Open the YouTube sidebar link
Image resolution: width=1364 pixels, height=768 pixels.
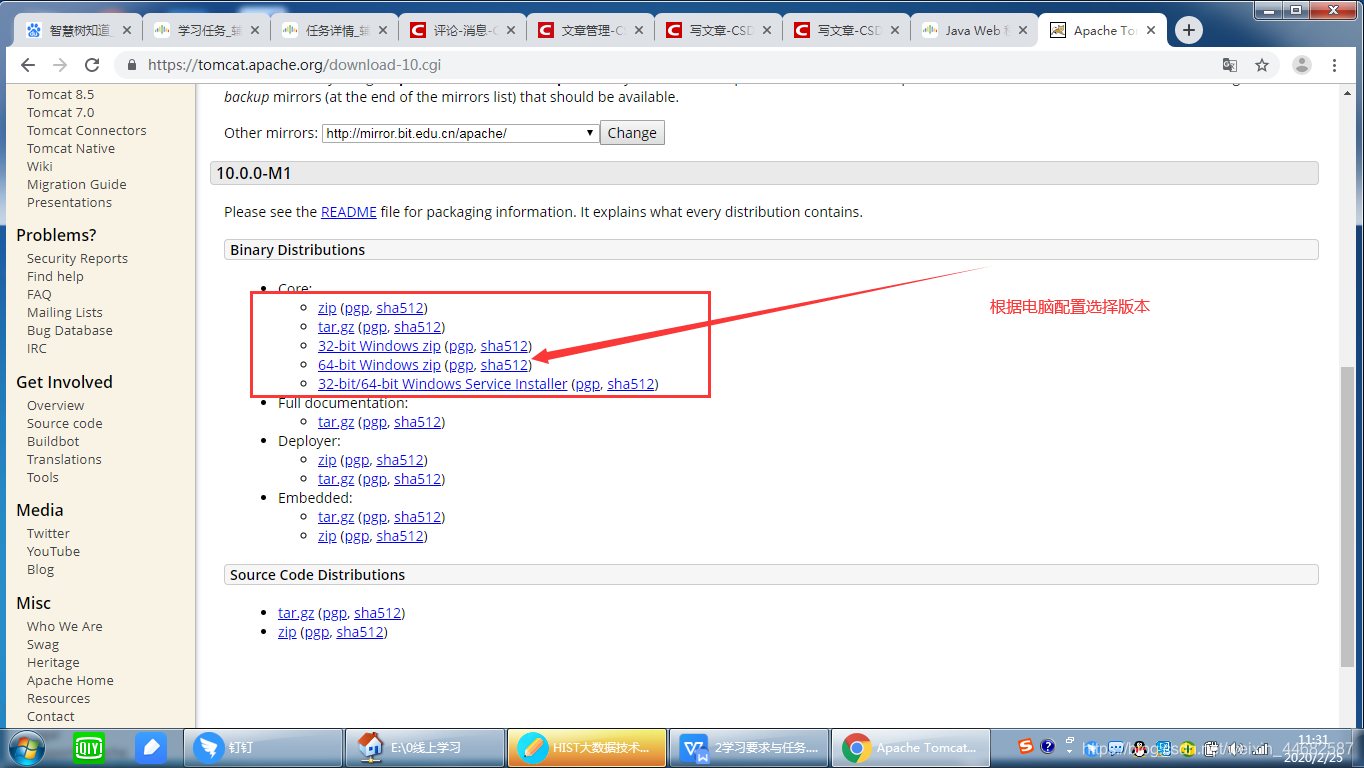(53, 551)
